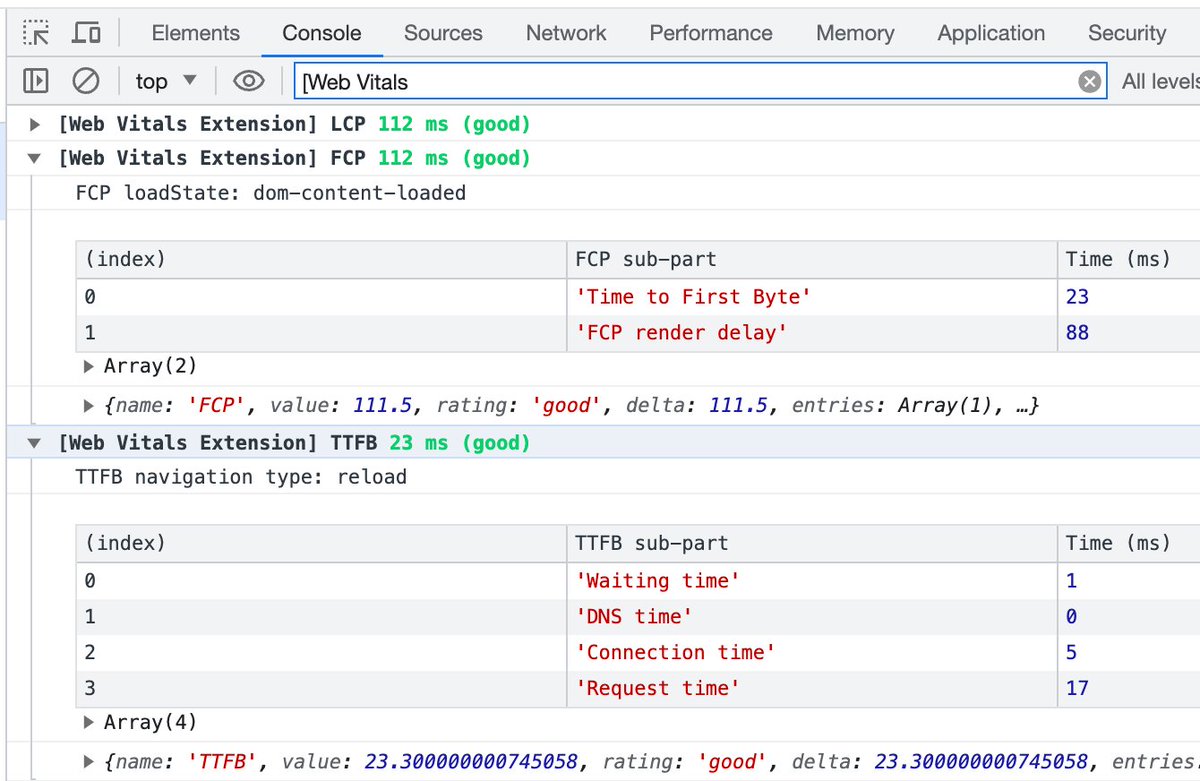Click the 23 value for Time to First Byte
The width and height of the screenshot is (1200, 781).
1077,297
